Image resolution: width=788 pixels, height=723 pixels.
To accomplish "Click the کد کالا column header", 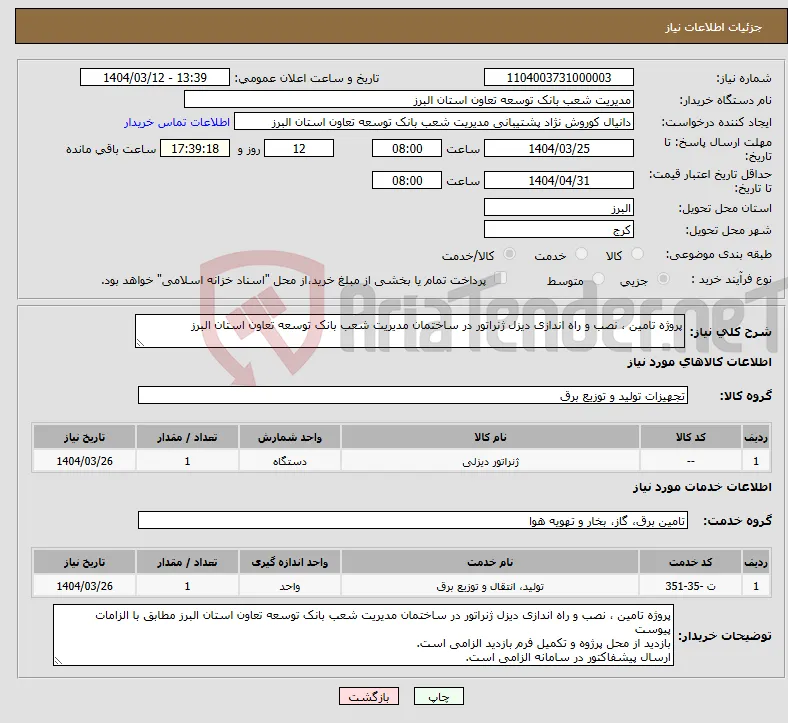I will tap(691, 437).
